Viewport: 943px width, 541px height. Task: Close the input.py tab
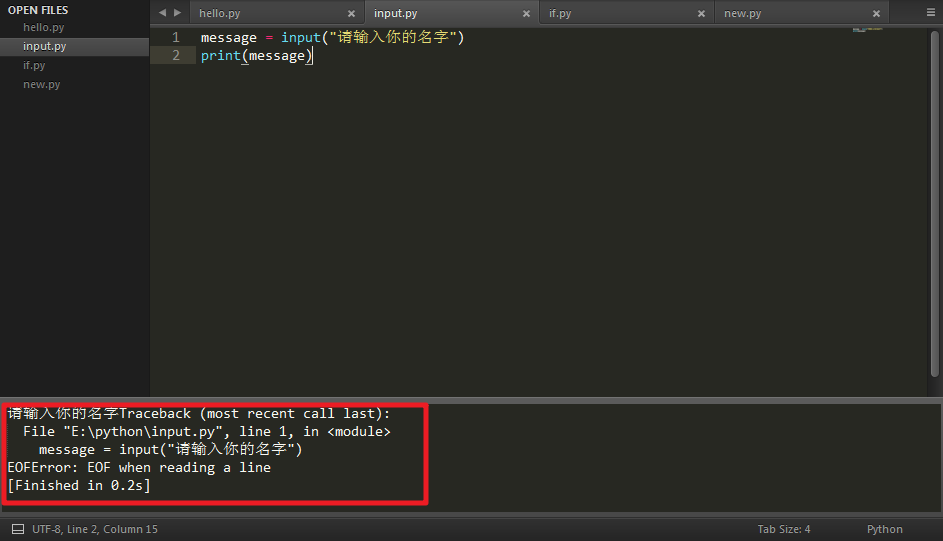[526, 14]
